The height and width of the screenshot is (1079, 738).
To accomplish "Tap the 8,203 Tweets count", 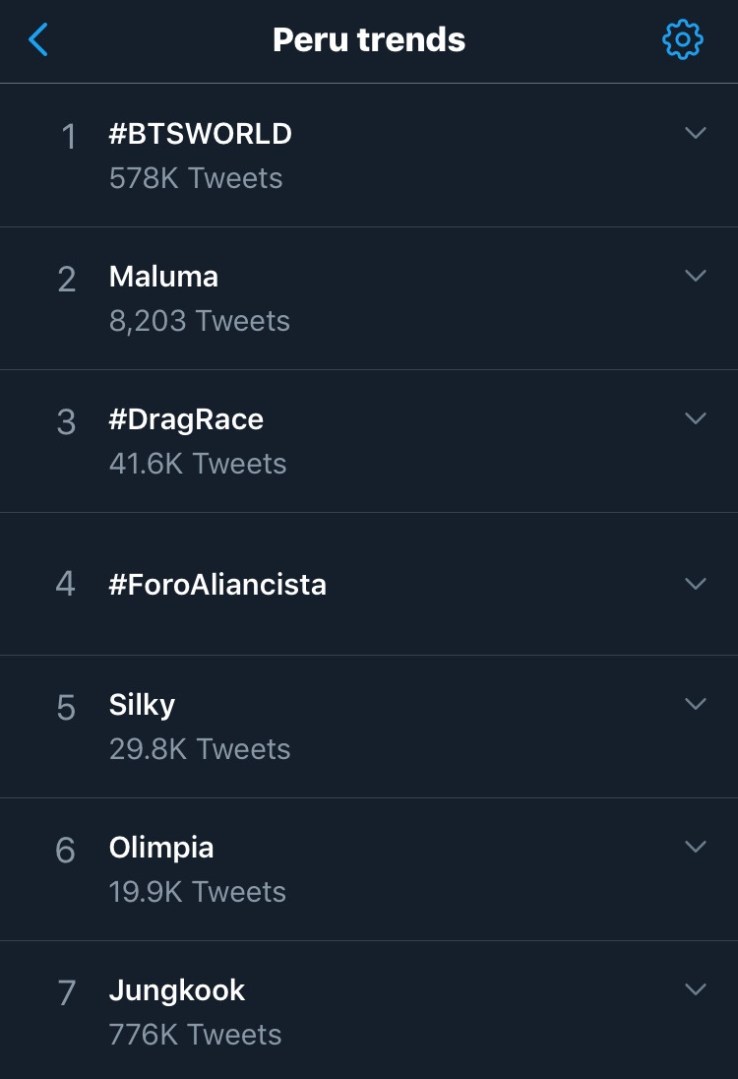I will point(199,321).
